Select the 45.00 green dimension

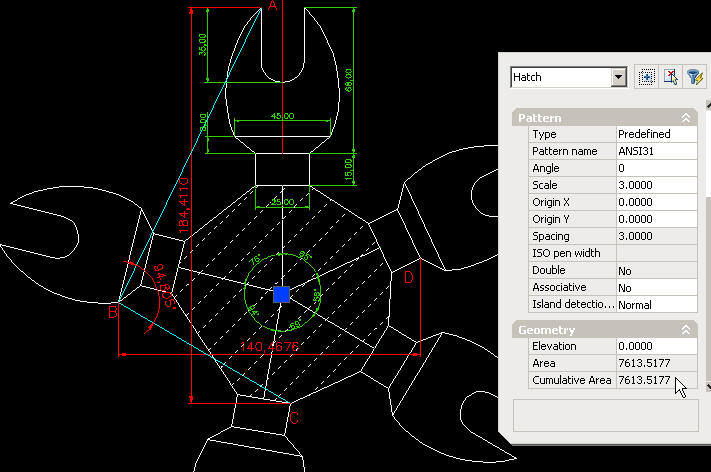[x=282, y=116]
